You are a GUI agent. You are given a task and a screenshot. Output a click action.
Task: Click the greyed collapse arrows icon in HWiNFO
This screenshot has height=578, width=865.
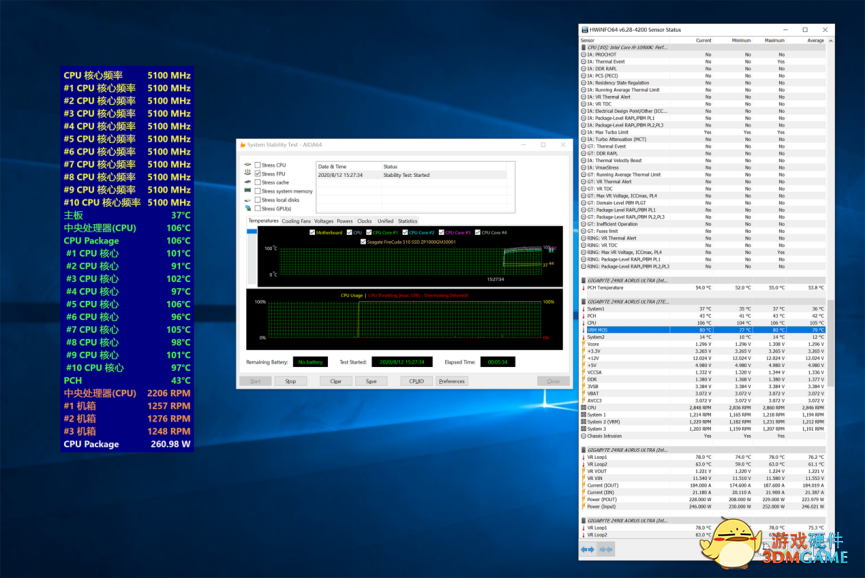(606, 549)
